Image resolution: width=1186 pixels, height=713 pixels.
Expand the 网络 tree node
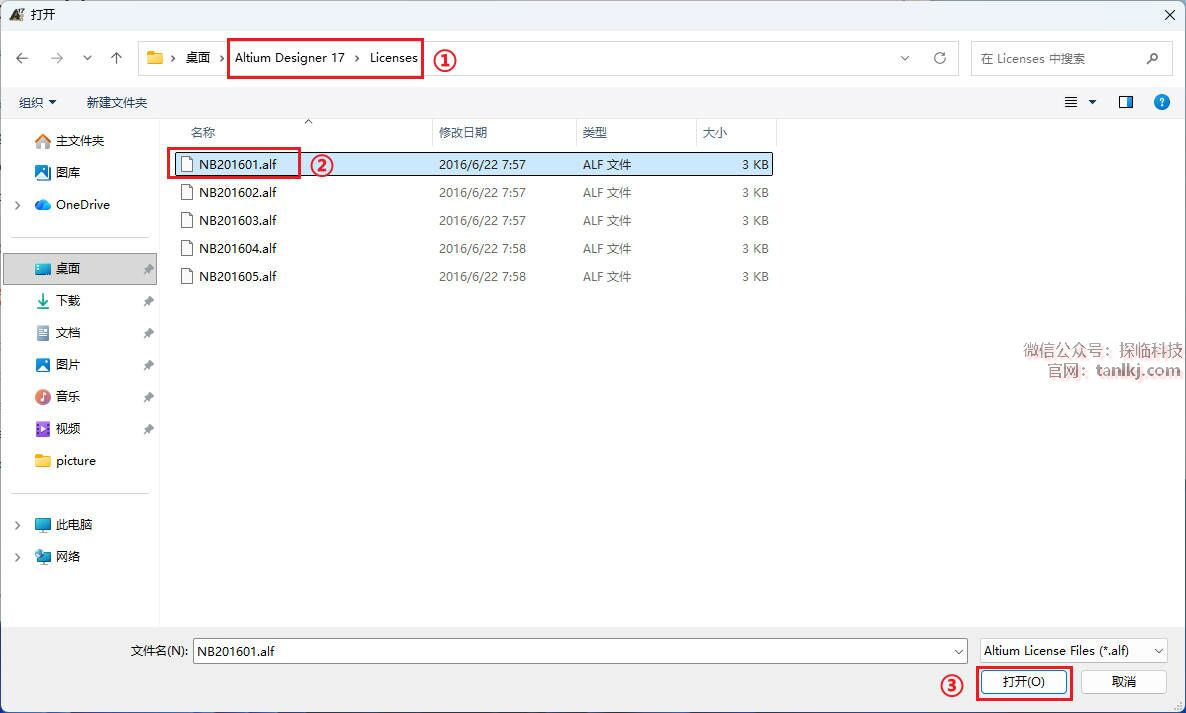point(17,557)
